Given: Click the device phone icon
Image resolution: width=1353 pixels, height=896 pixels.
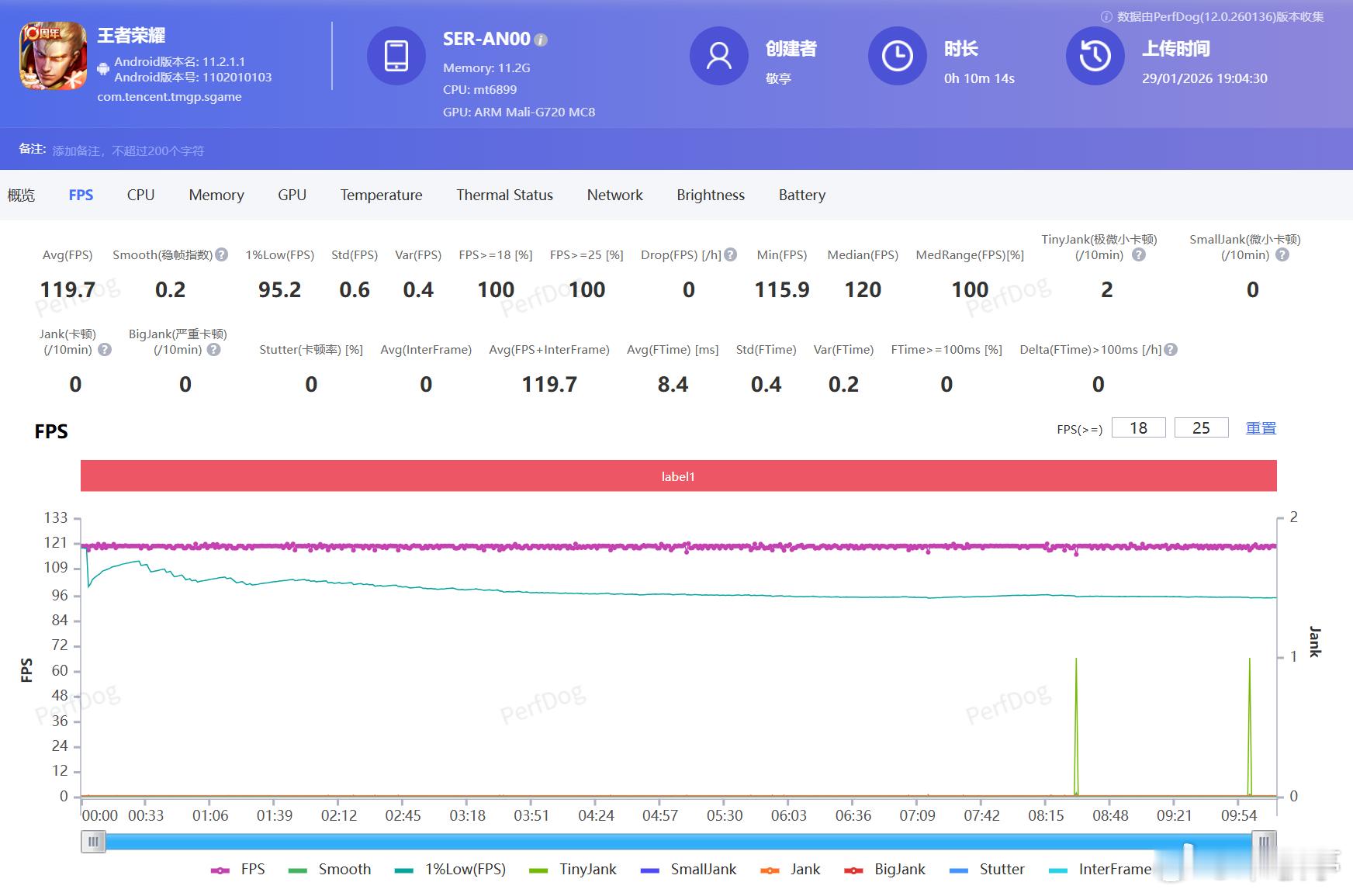Looking at the screenshot, I should 396,56.
